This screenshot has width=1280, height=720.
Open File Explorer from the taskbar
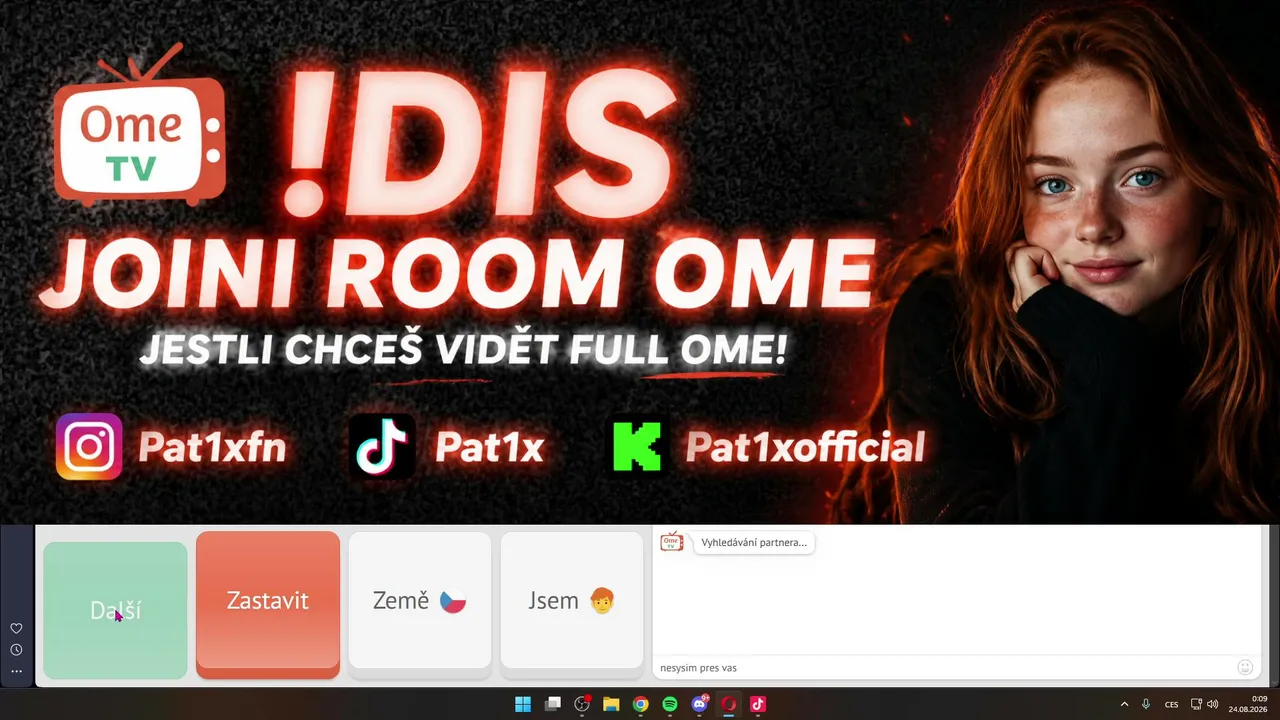[611, 704]
